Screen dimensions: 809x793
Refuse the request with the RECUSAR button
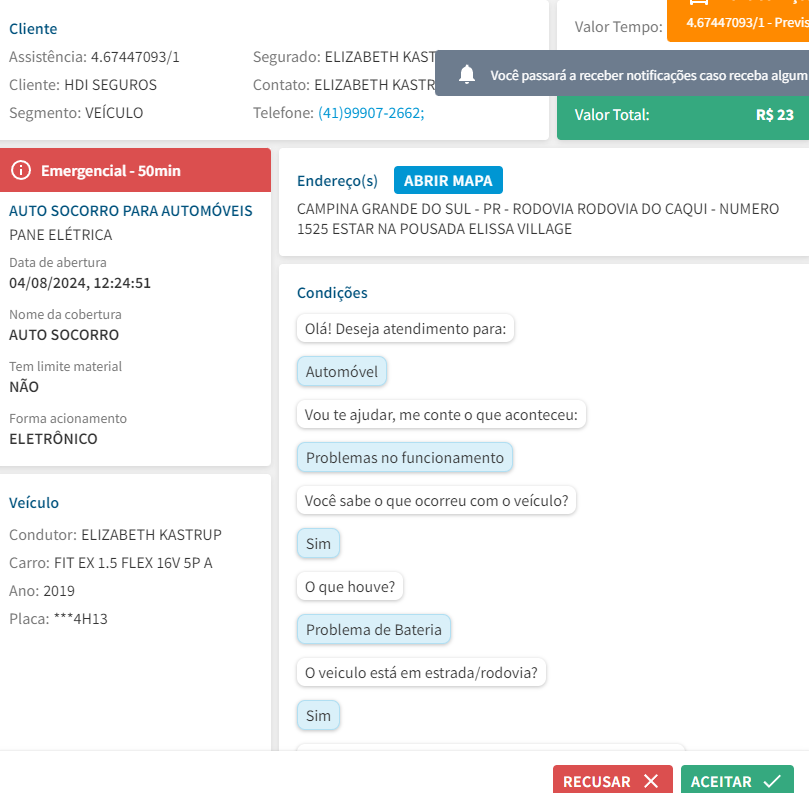coord(612,779)
